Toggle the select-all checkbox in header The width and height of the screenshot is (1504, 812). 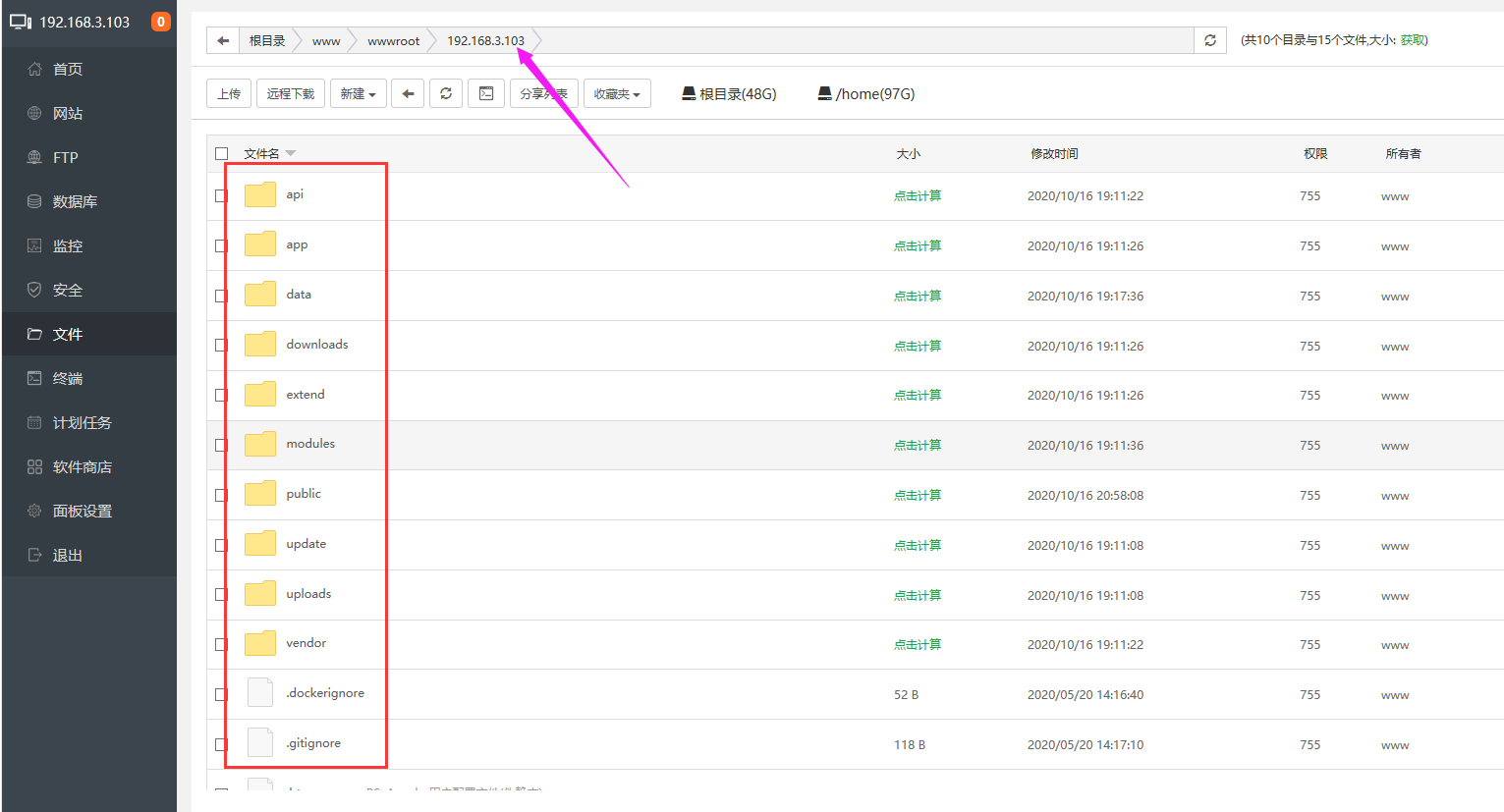point(222,153)
